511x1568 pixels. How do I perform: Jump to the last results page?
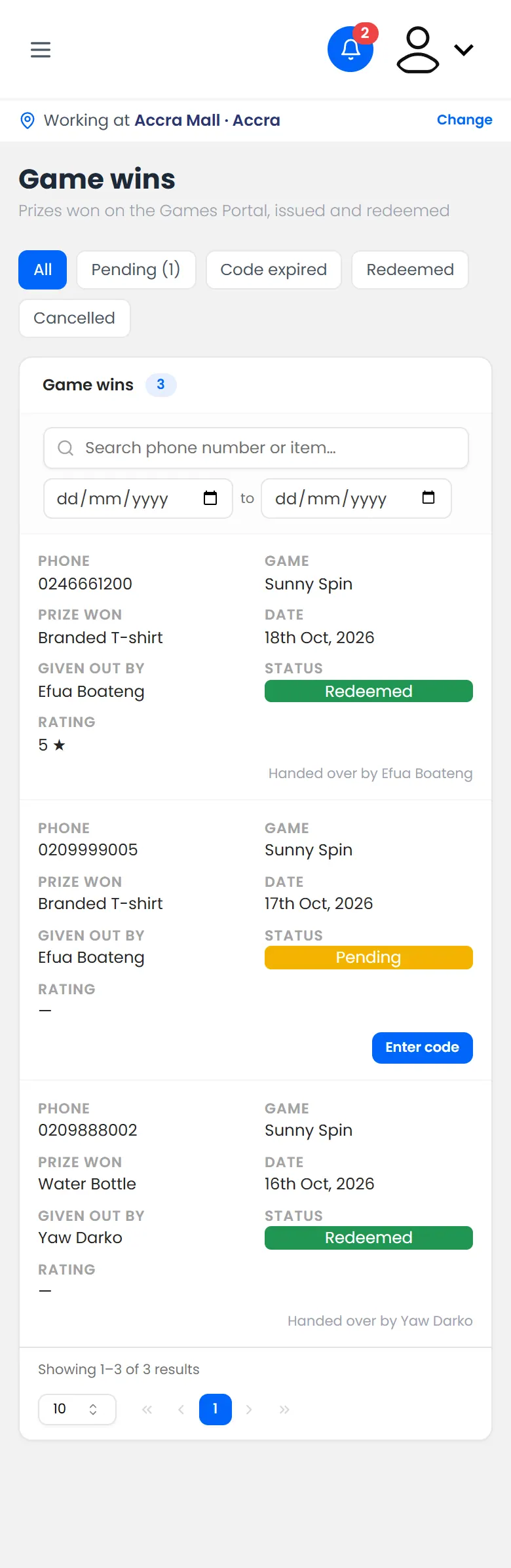tap(284, 1409)
